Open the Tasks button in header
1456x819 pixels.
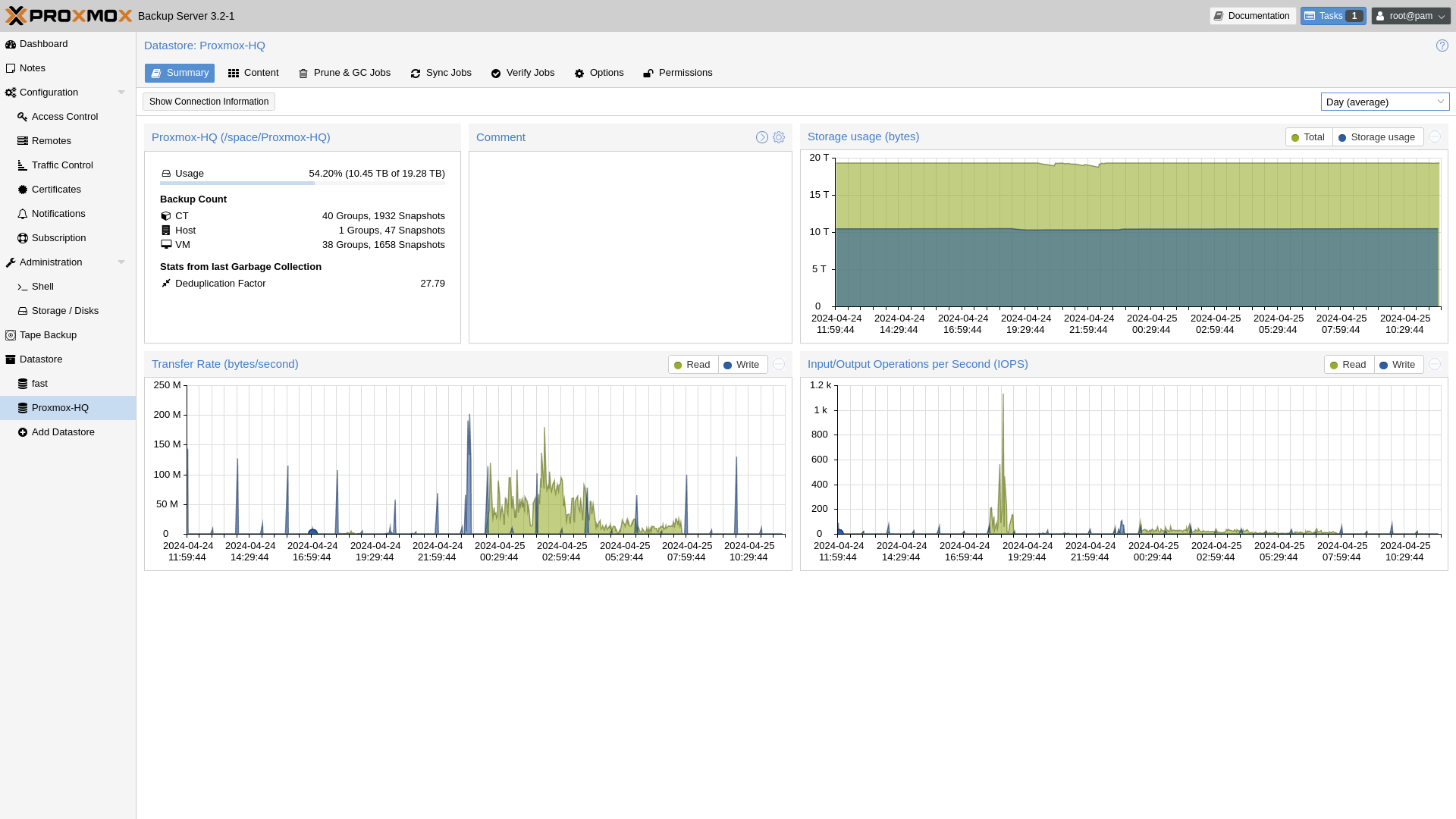click(x=1332, y=16)
